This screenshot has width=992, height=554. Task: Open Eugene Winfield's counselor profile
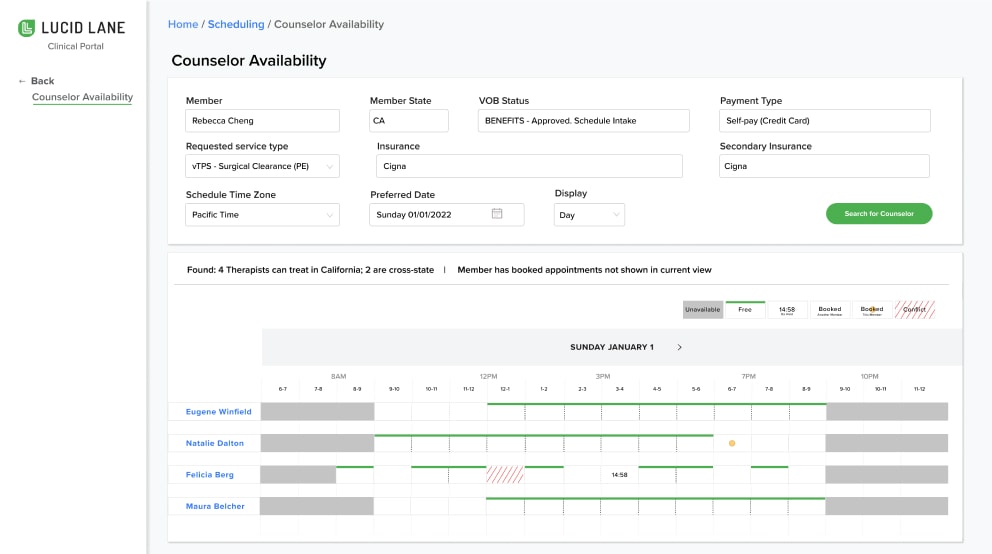(x=218, y=412)
